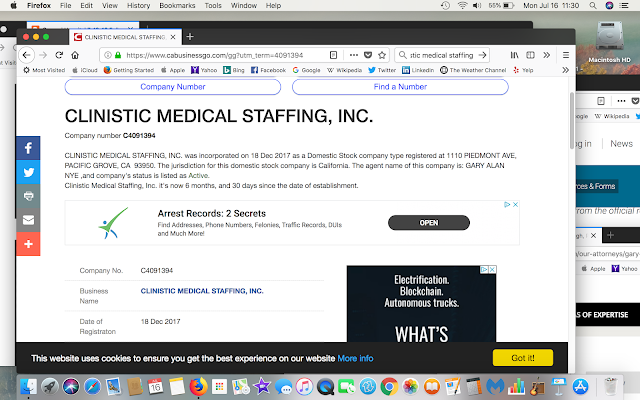640x400 pixels.
Task: Open the Firefox hamburger menu
Action: pyautogui.click(x=566, y=55)
